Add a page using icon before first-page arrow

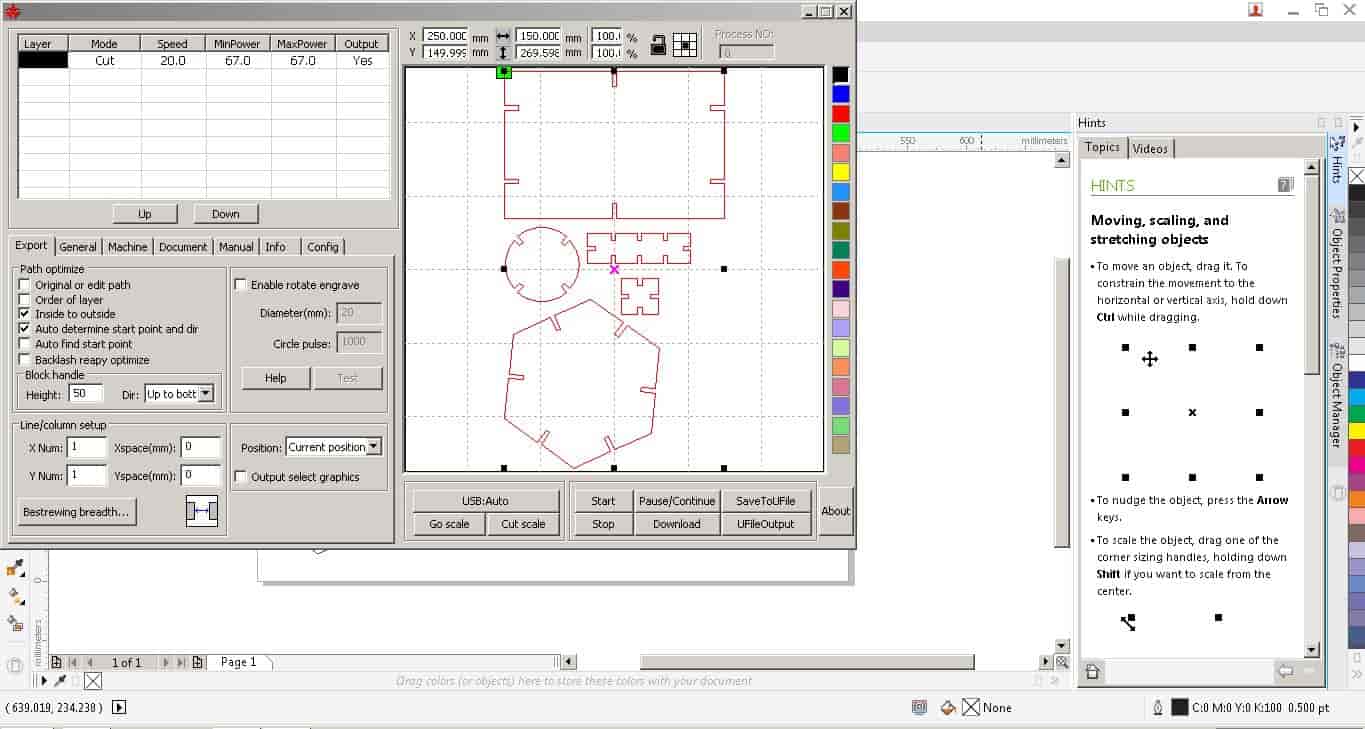tap(57, 662)
